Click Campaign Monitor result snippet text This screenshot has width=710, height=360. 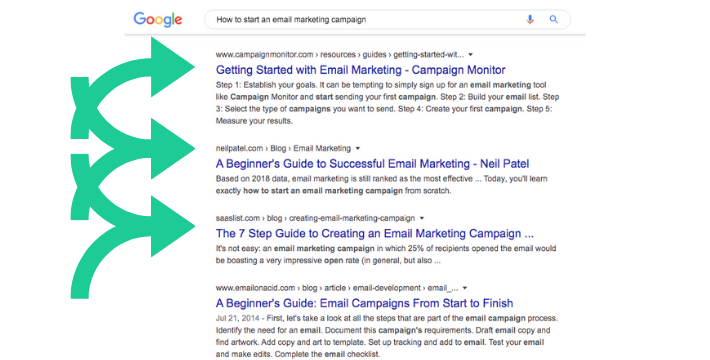pyautogui.click(x=387, y=103)
